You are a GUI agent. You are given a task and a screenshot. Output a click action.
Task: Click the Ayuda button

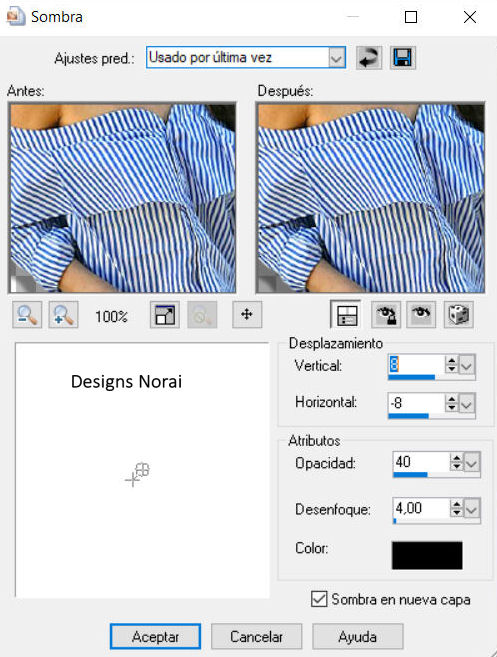click(357, 636)
